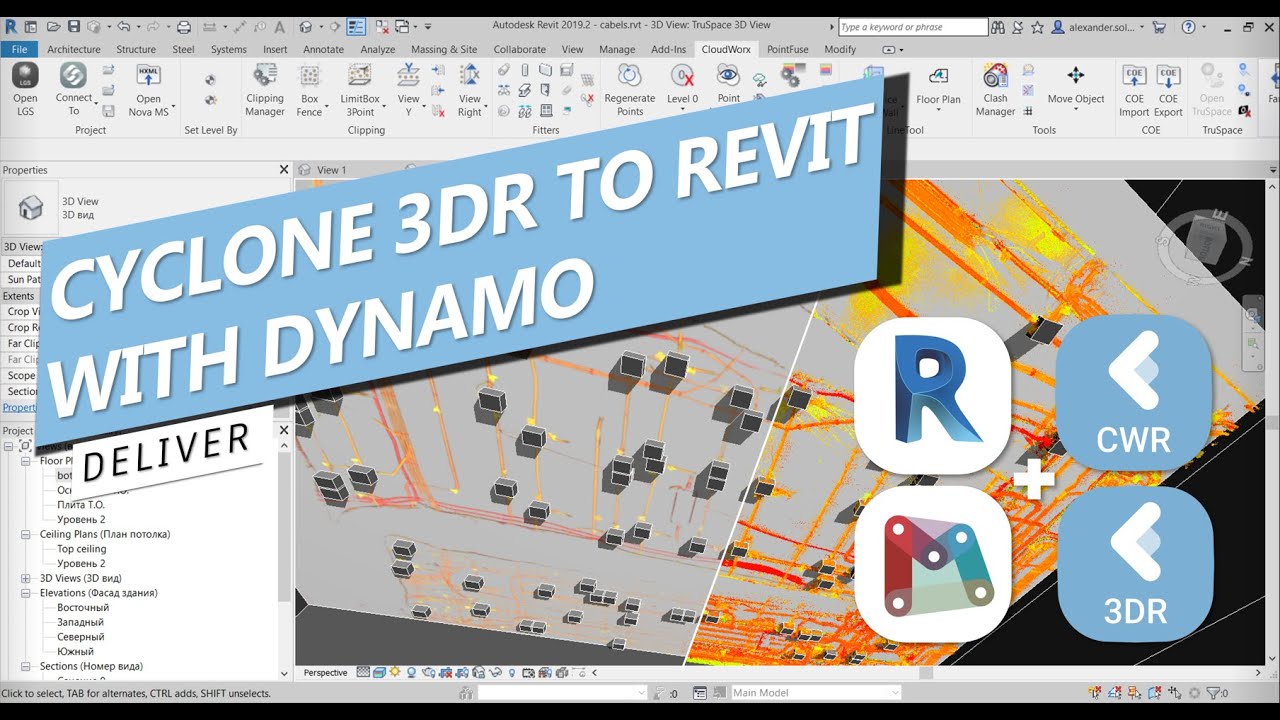Switch to the Massing & Site tab
The height and width of the screenshot is (720, 1280).
(x=444, y=49)
